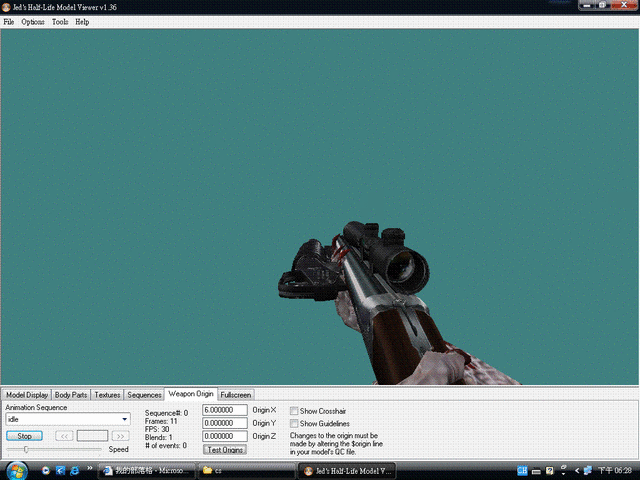640x480 pixels.
Task: Enable the Show Guidelines checkbox
Action: pos(294,423)
